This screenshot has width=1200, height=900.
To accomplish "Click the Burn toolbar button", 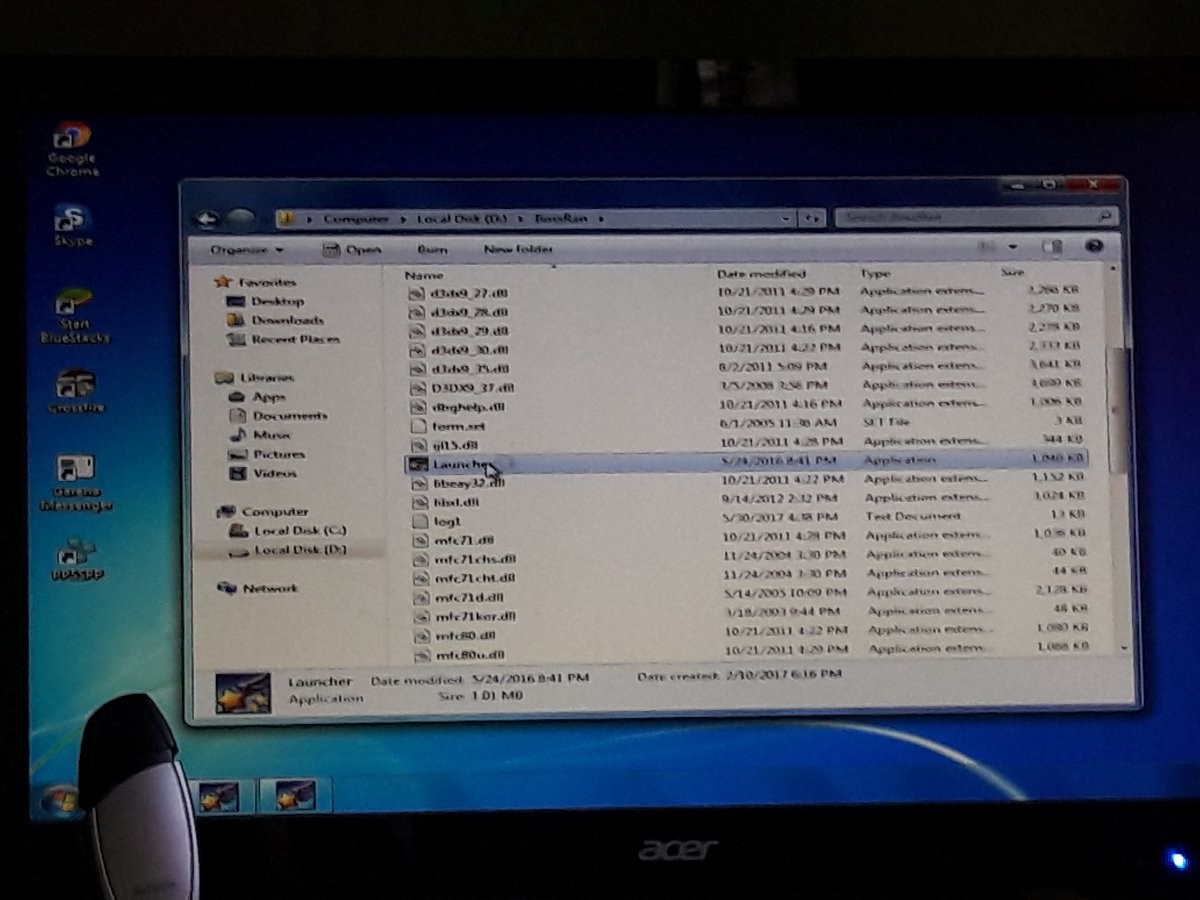I will (x=432, y=249).
